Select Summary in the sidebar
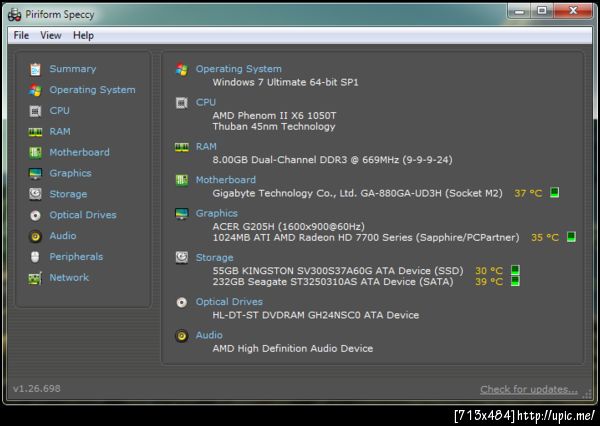The width and height of the screenshot is (600, 426). point(73,69)
